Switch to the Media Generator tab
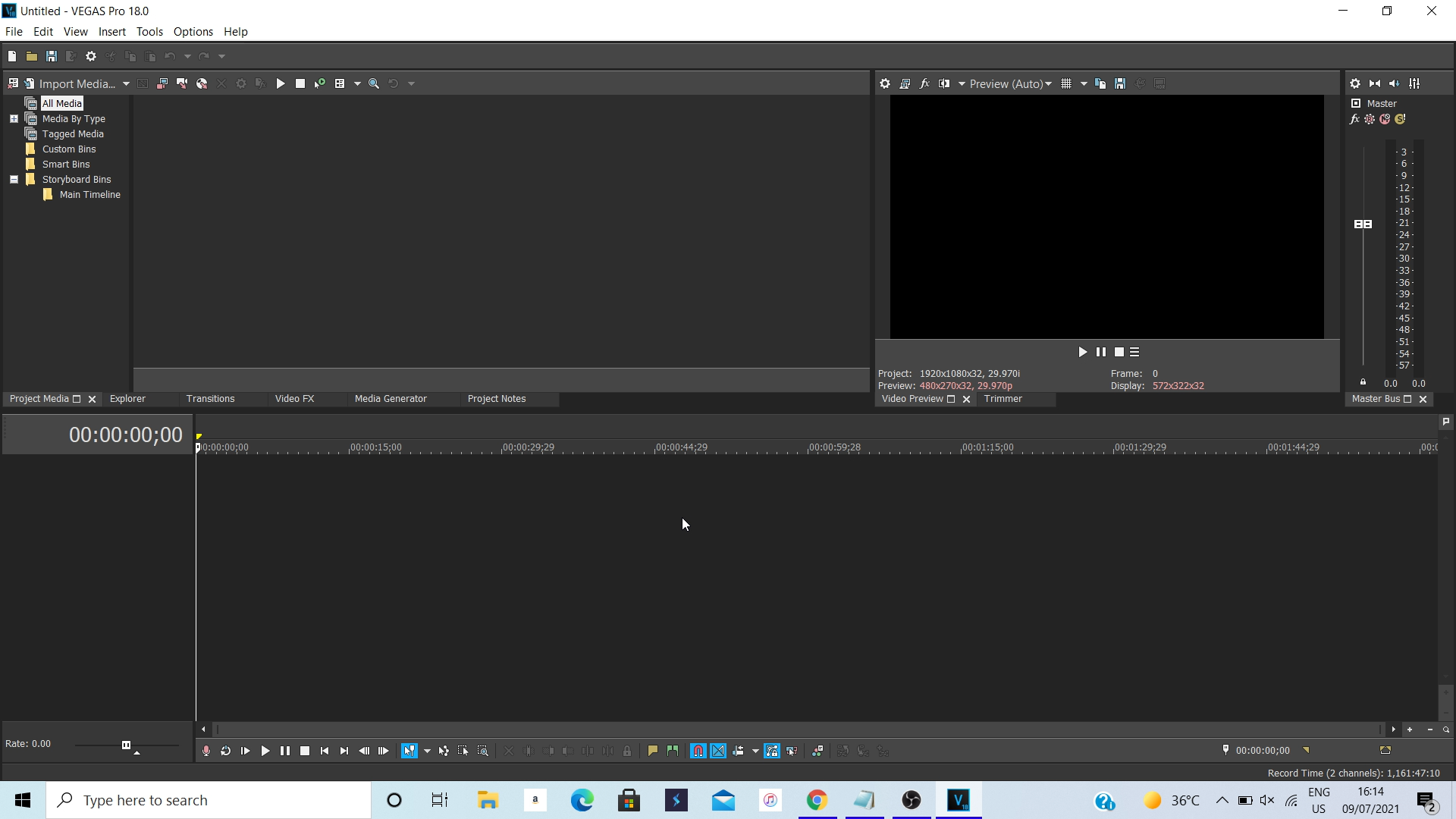 (391, 399)
